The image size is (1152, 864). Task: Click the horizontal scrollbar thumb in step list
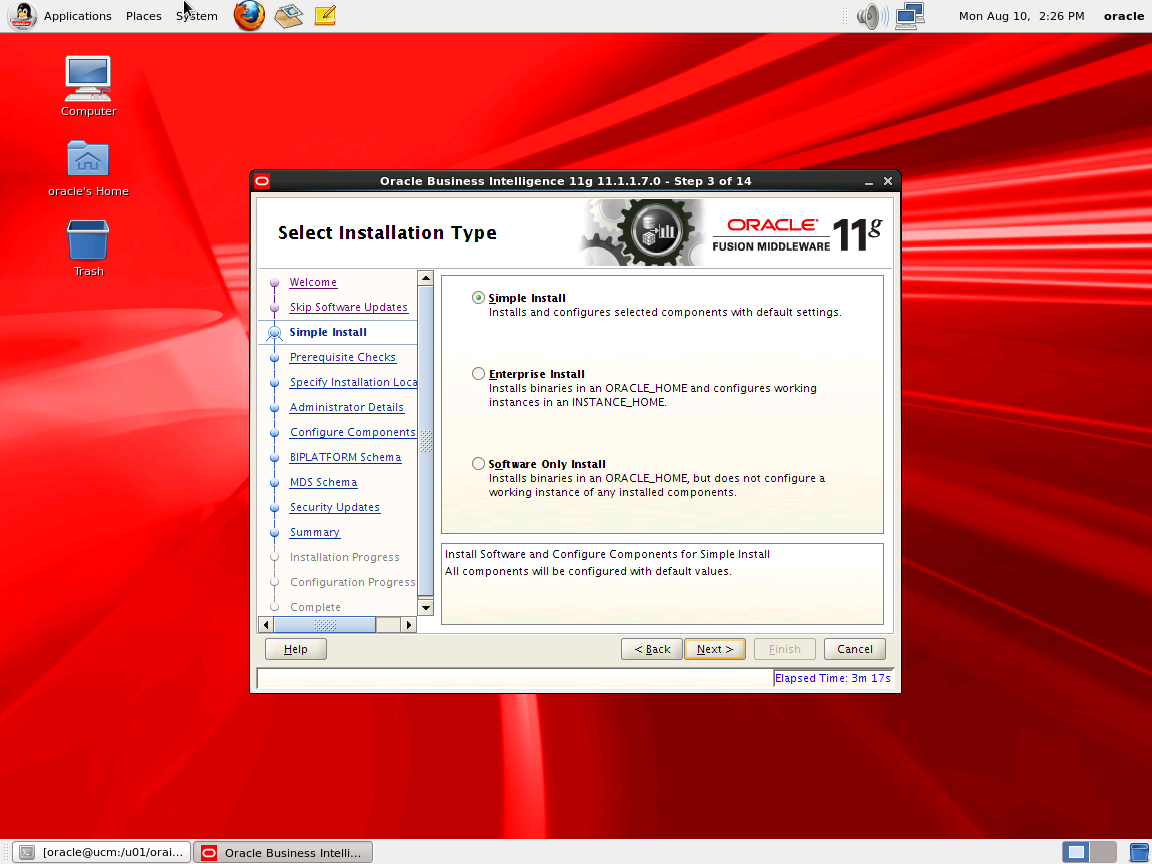325,624
